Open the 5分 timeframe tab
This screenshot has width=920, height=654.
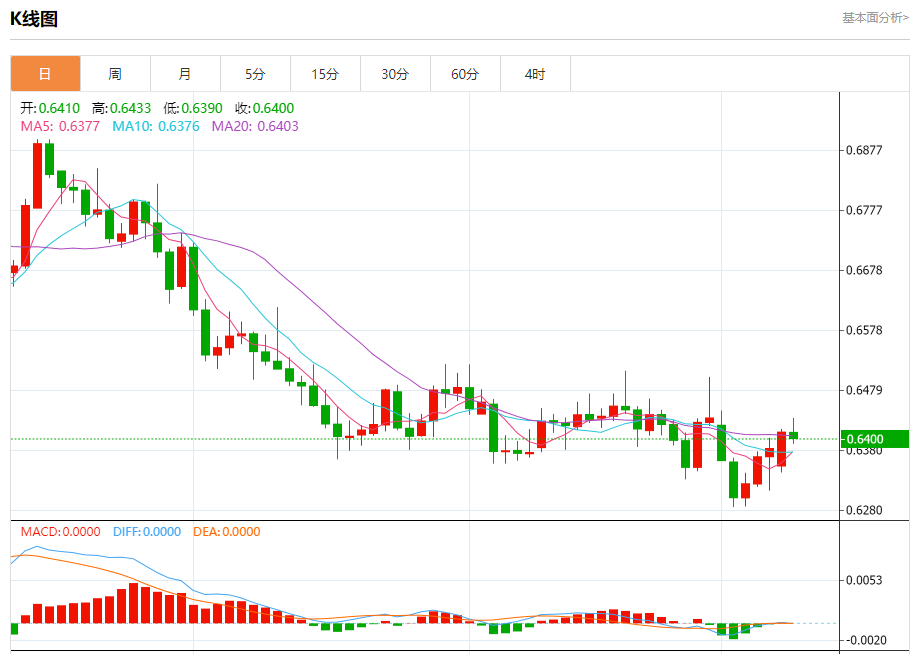point(255,74)
